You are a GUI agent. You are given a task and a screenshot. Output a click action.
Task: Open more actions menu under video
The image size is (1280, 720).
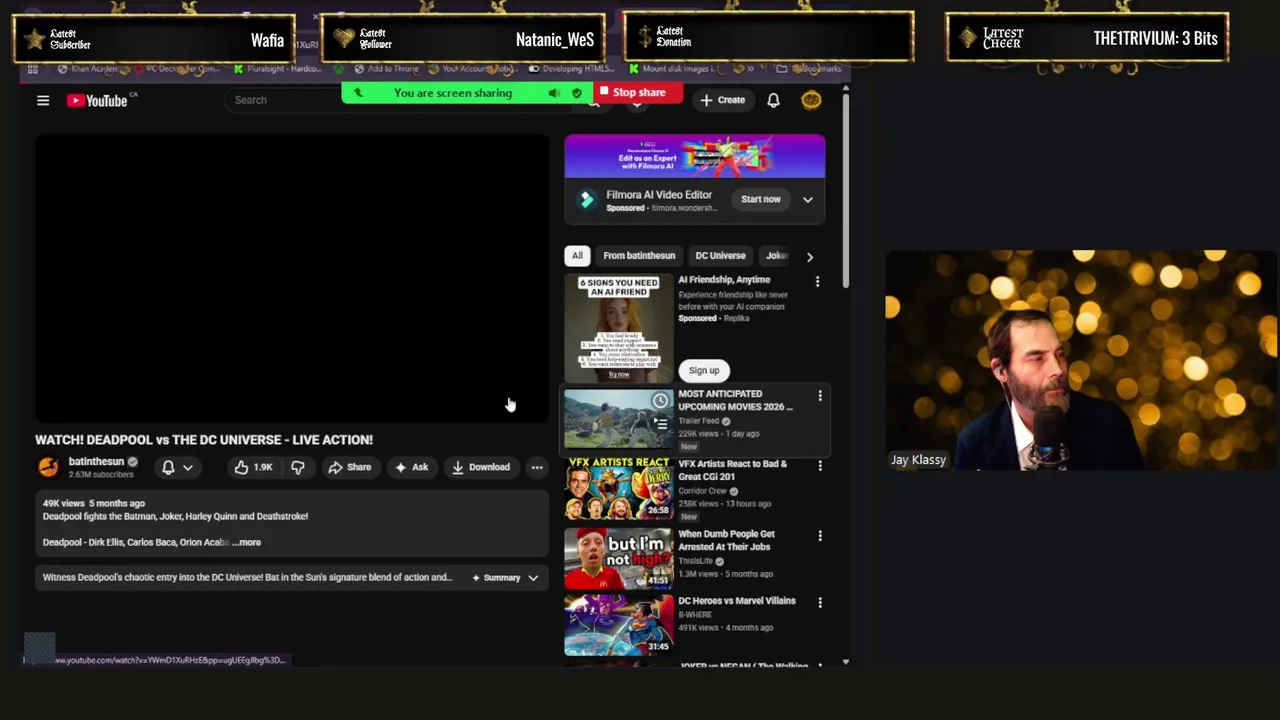pyautogui.click(x=537, y=467)
